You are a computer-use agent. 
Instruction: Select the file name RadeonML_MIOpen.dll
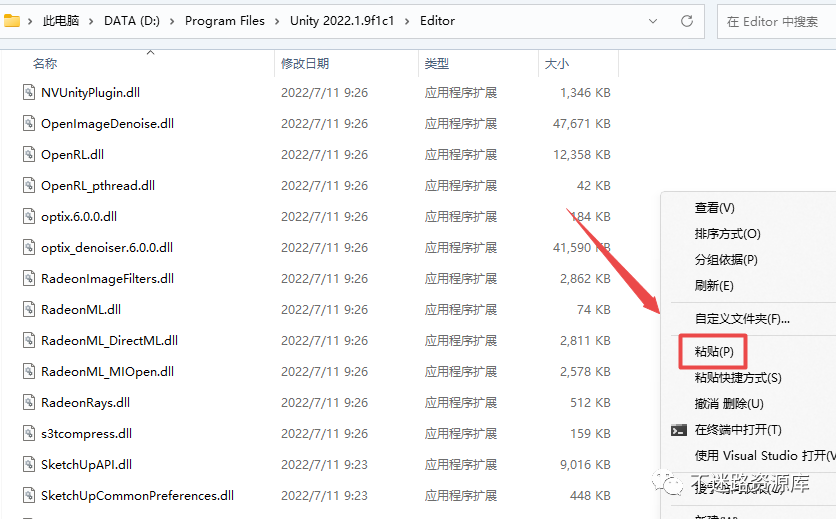pyautogui.click(x=107, y=371)
